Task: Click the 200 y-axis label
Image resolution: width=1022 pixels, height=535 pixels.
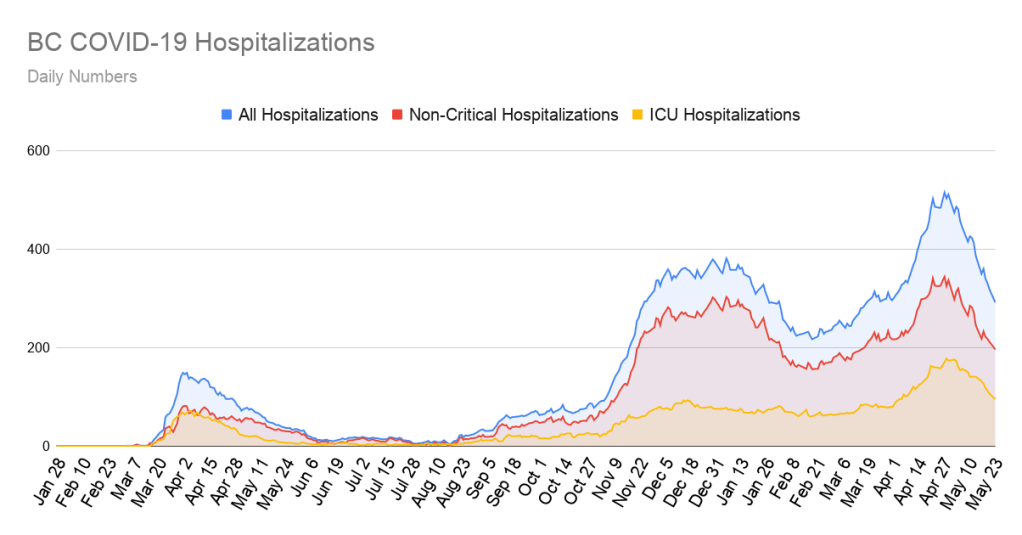Action: click(x=40, y=348)
